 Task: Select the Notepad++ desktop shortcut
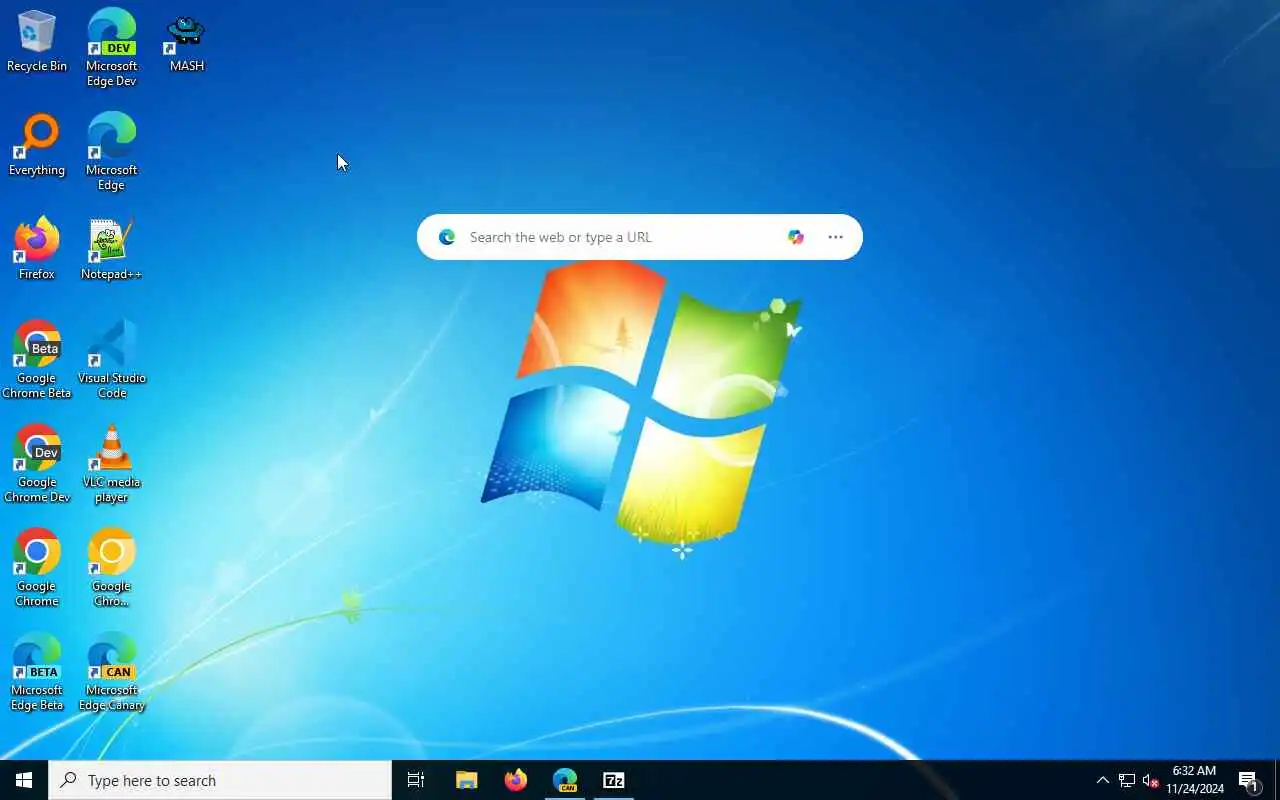[x=111, y=250]
